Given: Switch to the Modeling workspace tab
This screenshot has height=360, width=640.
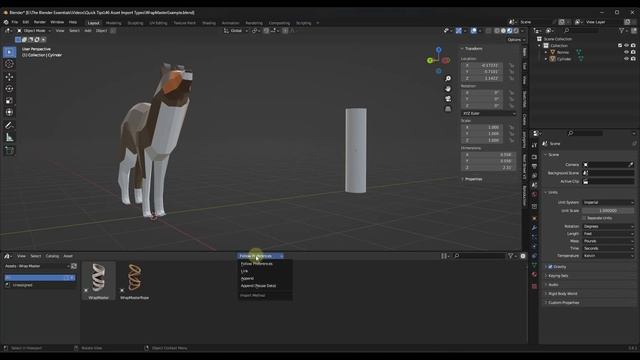Looking at the screenshot, I should [x=113, y=23].
